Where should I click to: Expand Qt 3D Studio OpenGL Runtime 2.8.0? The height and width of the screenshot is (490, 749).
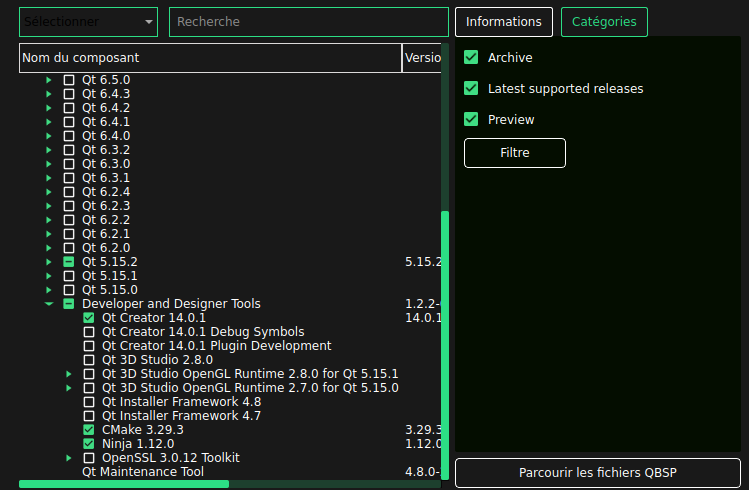69,374
